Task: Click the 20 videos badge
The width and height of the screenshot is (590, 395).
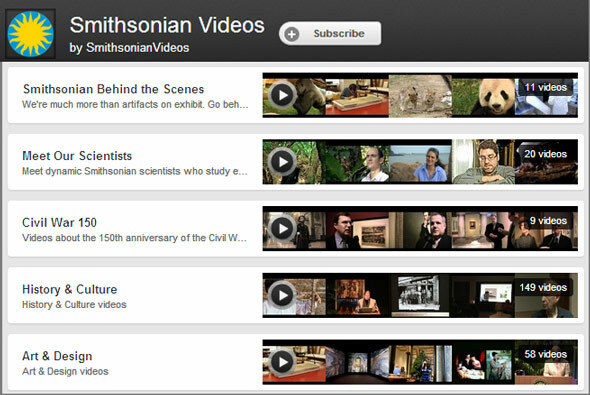Action: point(546,154)
